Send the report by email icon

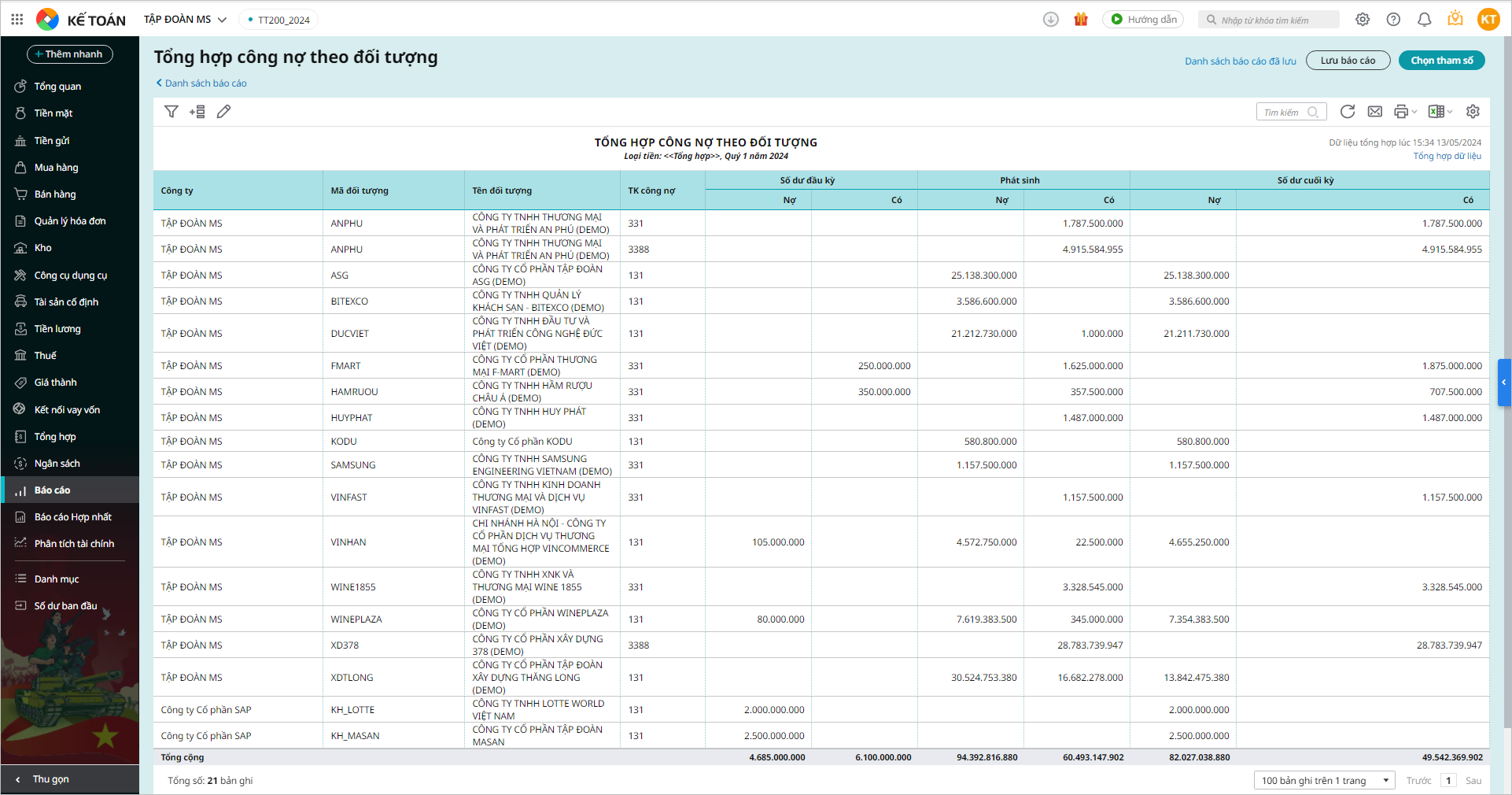coord(1375,112)
